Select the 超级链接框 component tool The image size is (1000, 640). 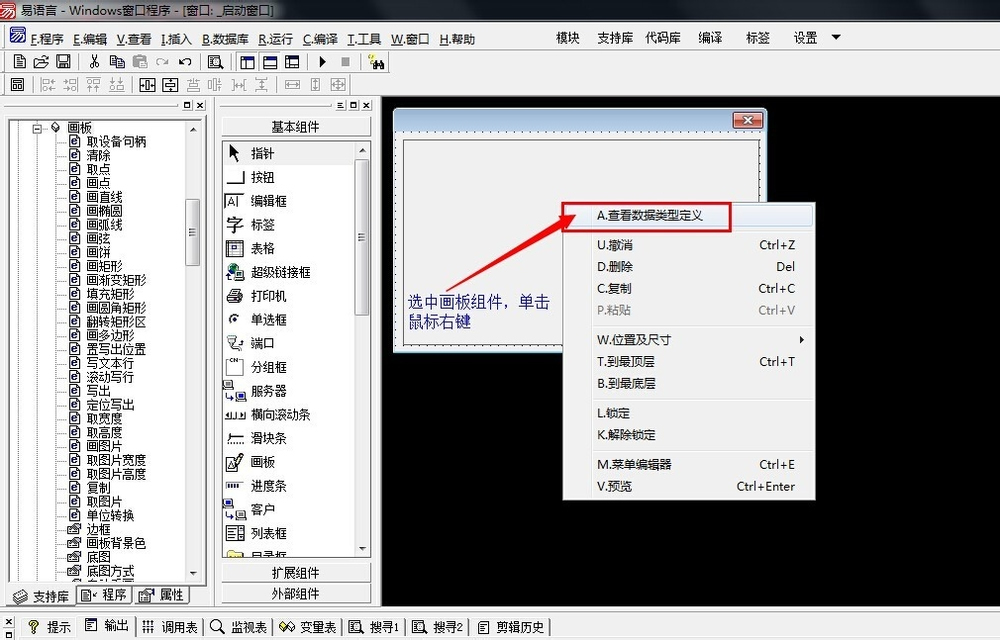click(280, 272)
